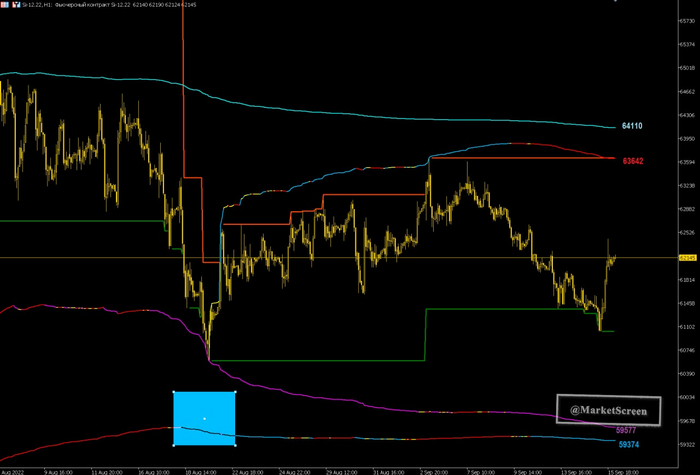
Task: Click the 60746 price scale value
Action: [x=688, y=350]
